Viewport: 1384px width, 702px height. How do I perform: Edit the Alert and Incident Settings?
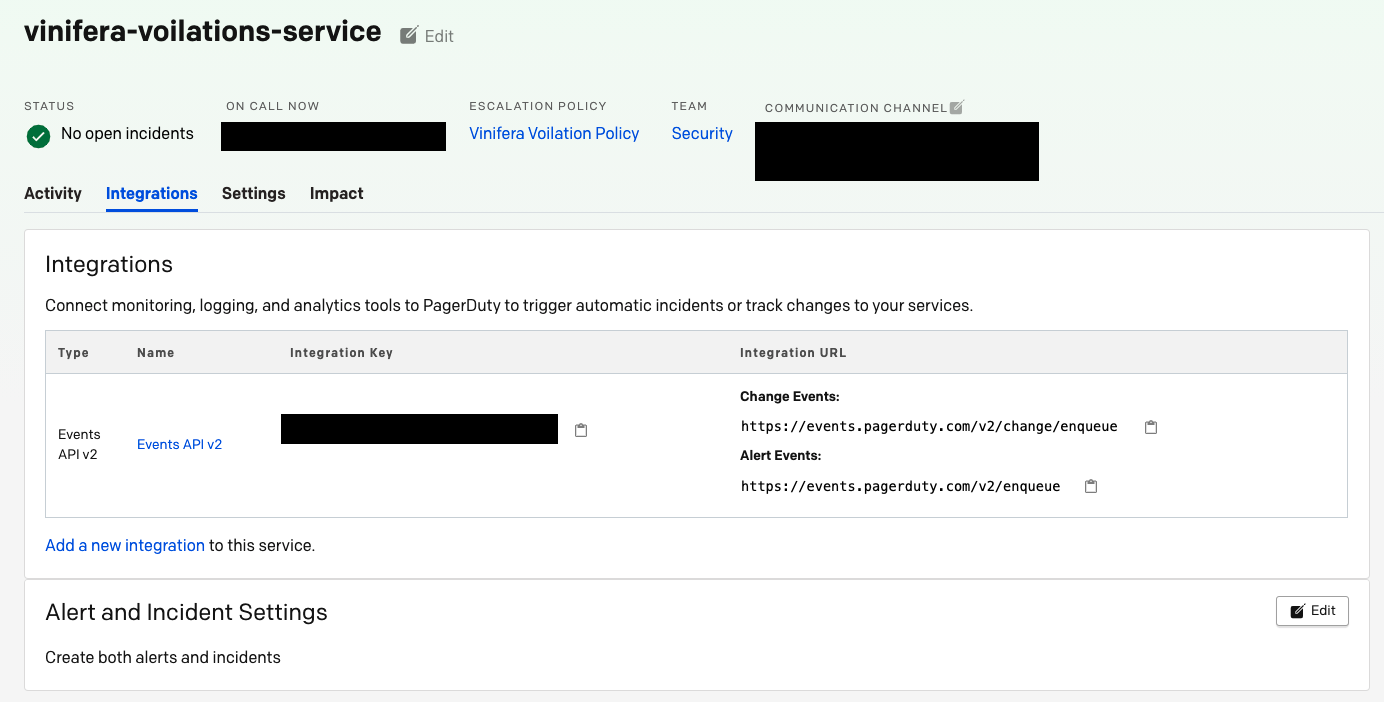pos(1312,611)
